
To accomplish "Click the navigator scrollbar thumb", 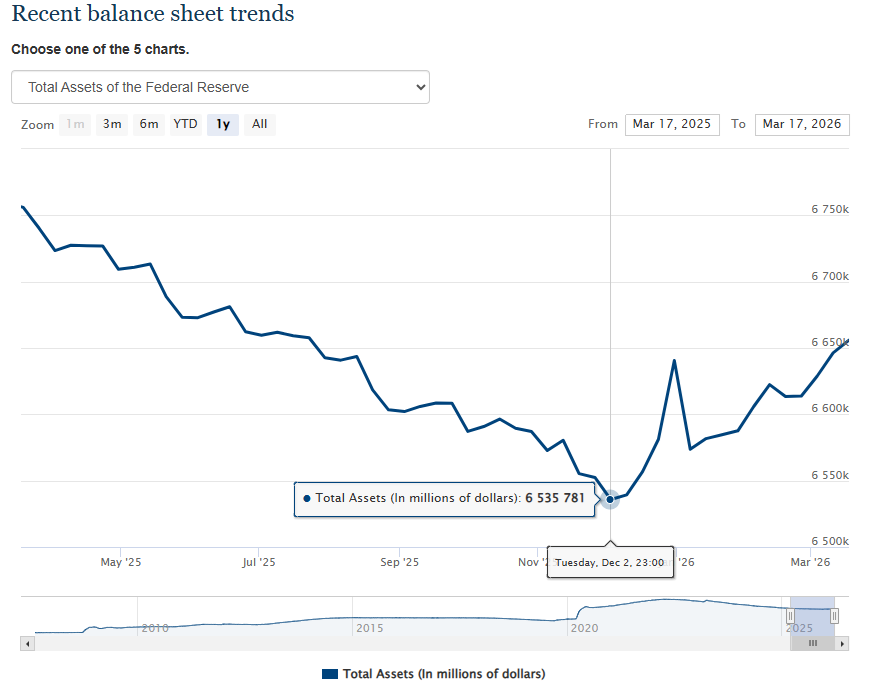I will pos(812,644).
